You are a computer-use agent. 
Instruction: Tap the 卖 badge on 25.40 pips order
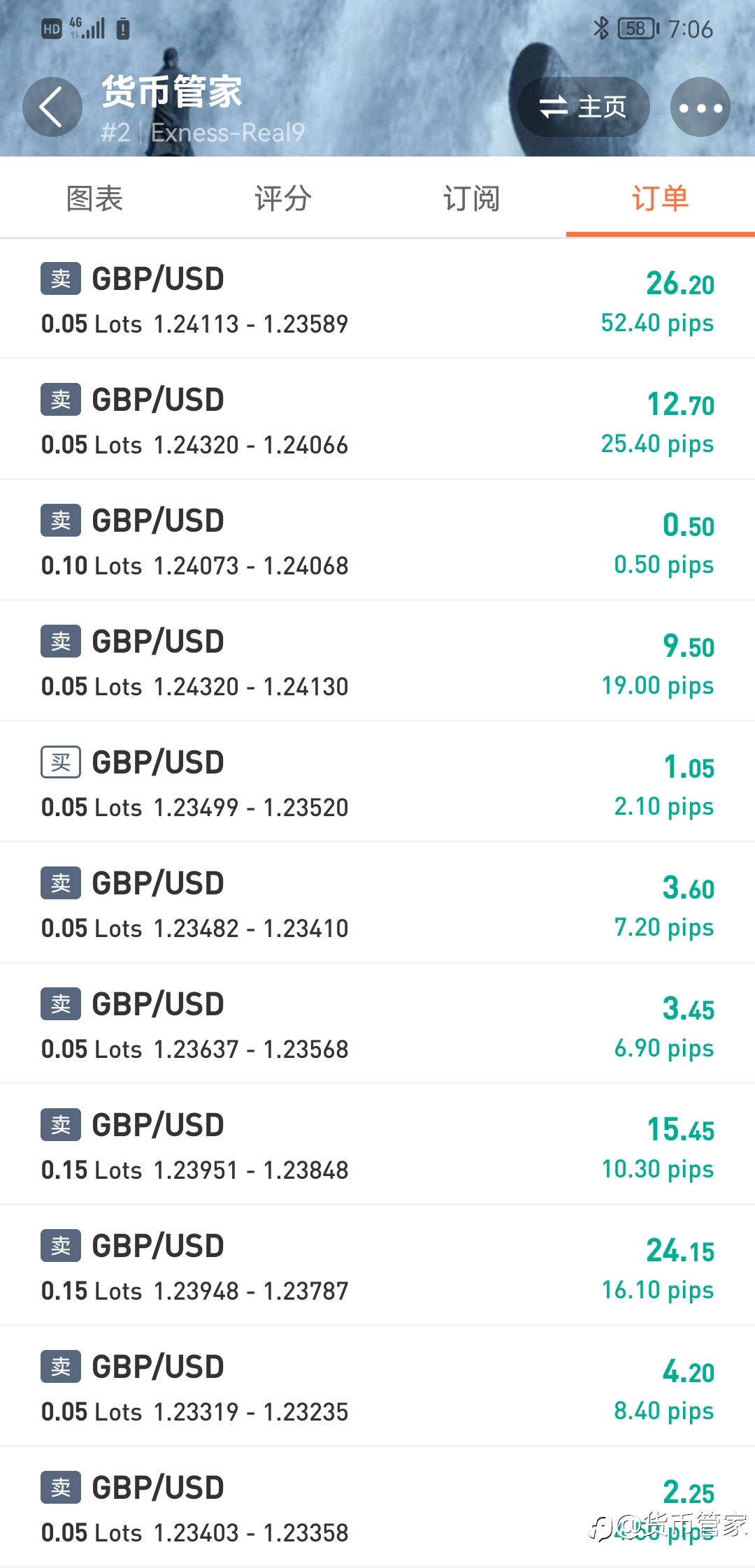click(x=61, y=400)
